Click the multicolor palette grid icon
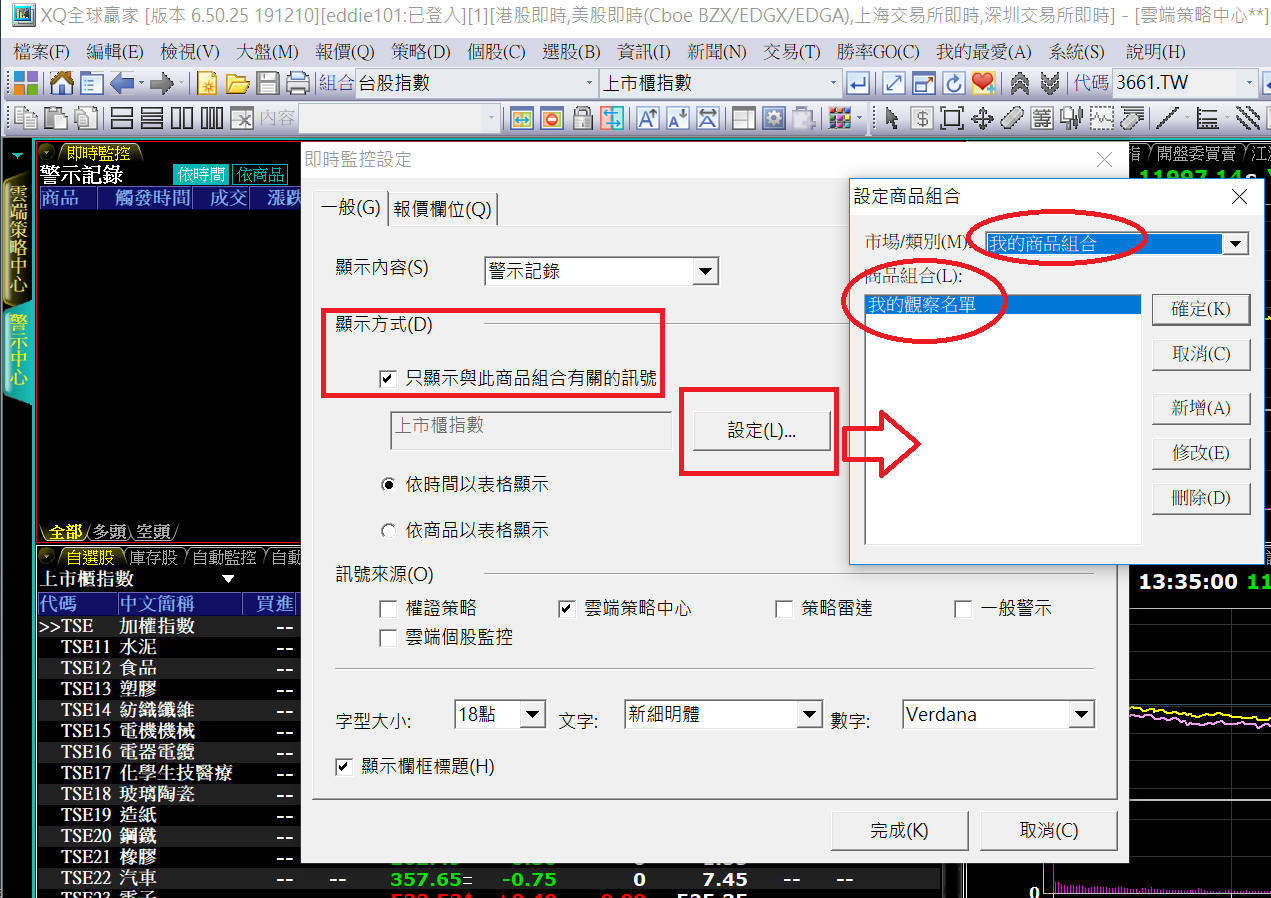This screenshot has height=898, width=1271. [840, 119]
